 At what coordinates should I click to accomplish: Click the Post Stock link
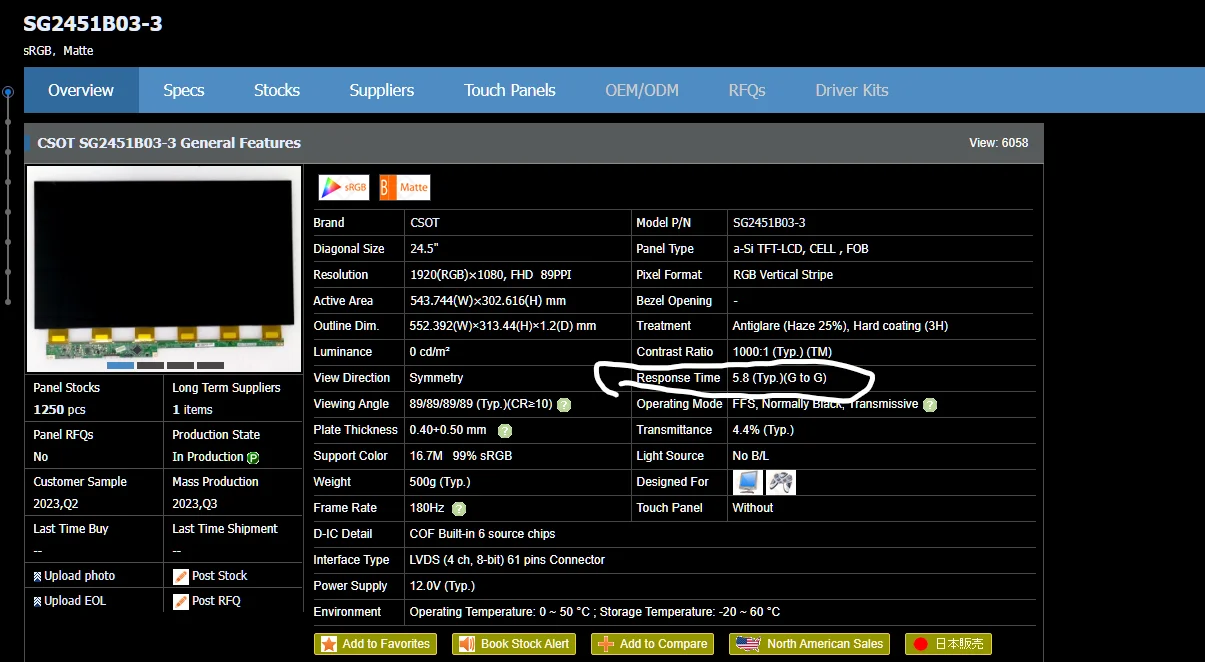(219, 576)
